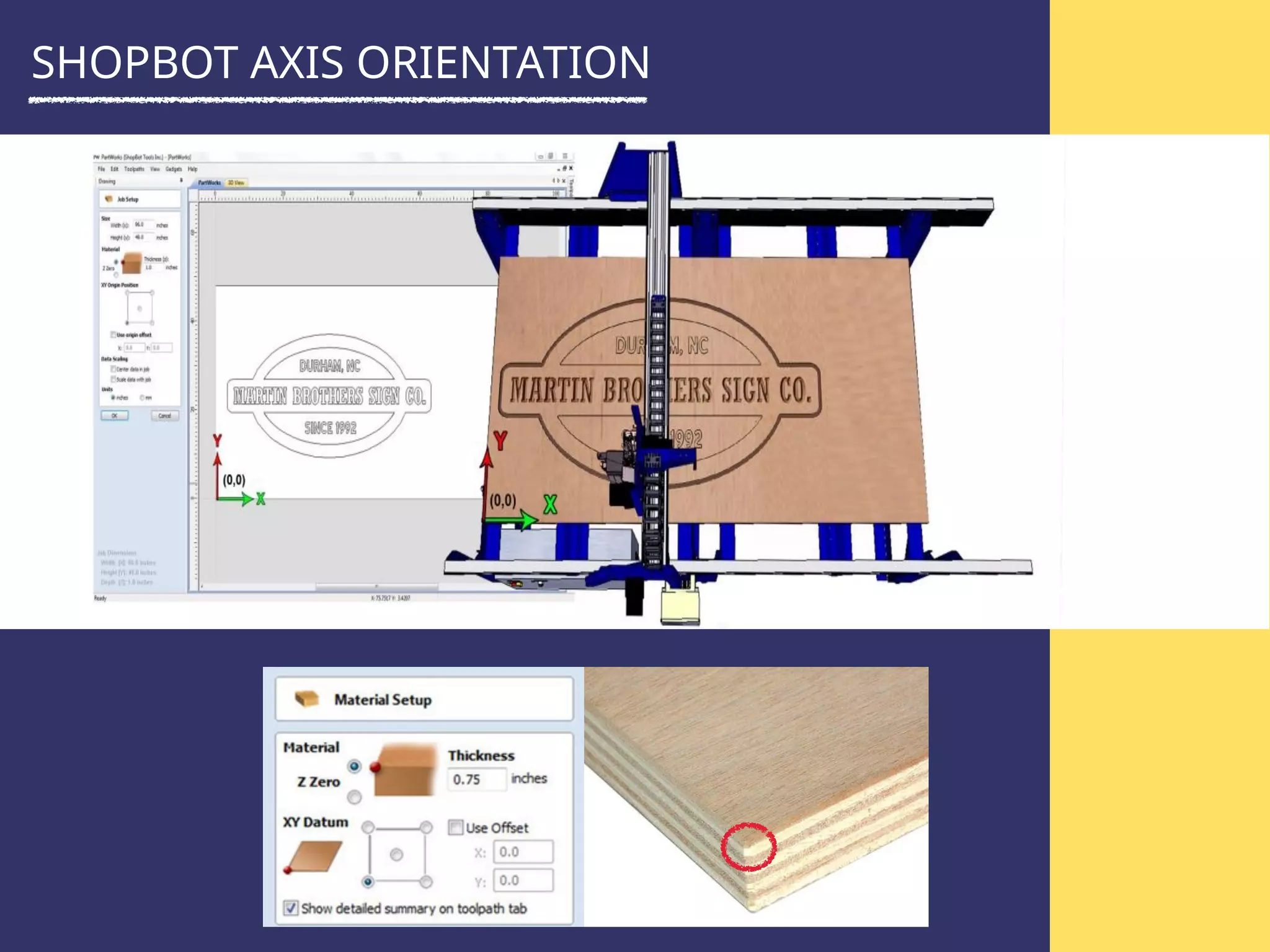
Task: Pin the Drawing side panel
Action: click(x=181, y=181)
